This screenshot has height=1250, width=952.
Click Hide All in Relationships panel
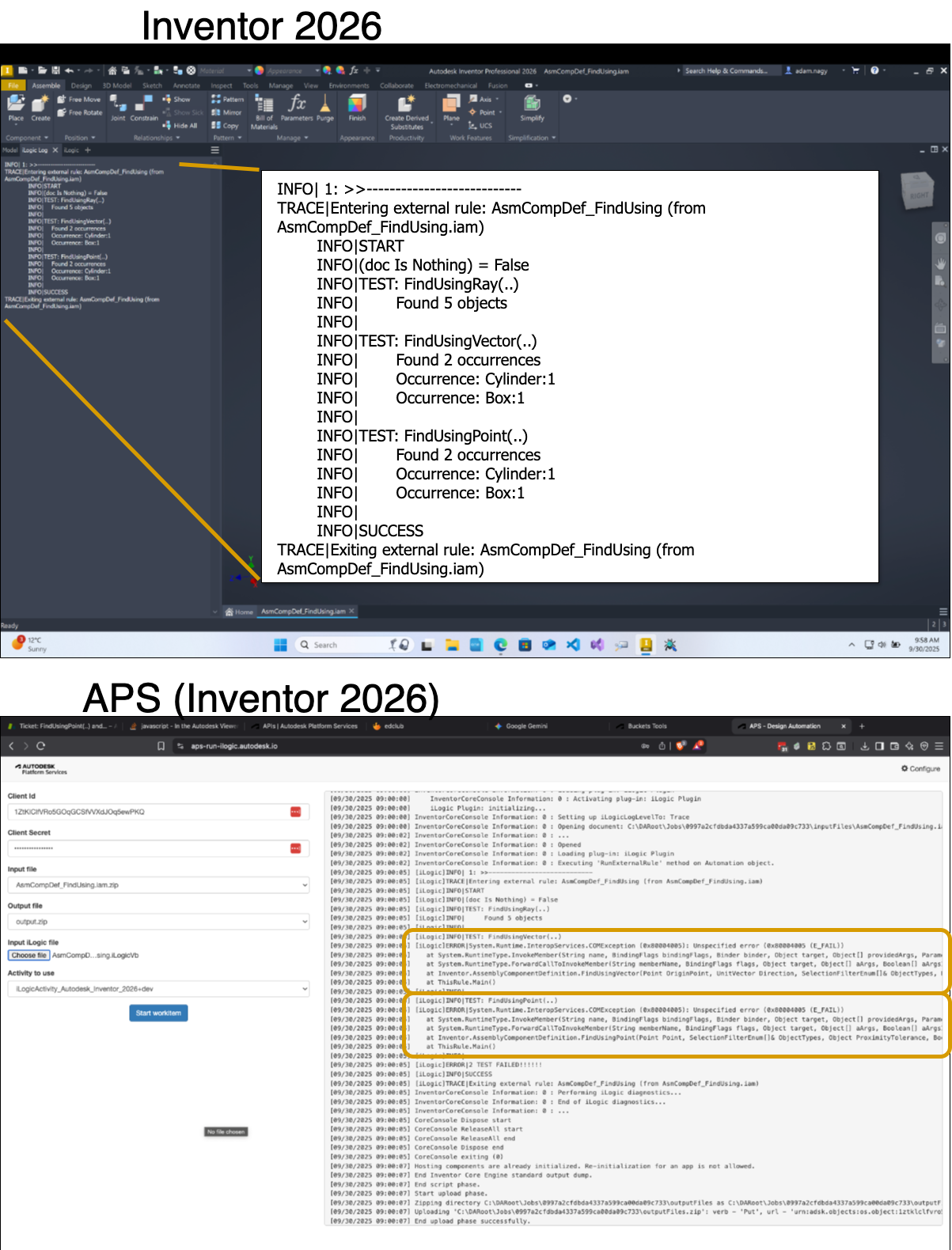(x=180, y=125)
